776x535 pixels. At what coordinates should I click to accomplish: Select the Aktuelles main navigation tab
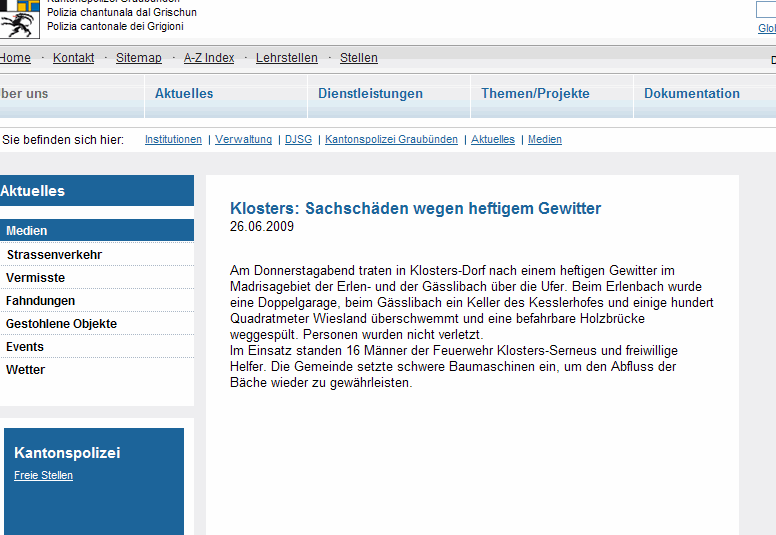(x=226, y=96)
